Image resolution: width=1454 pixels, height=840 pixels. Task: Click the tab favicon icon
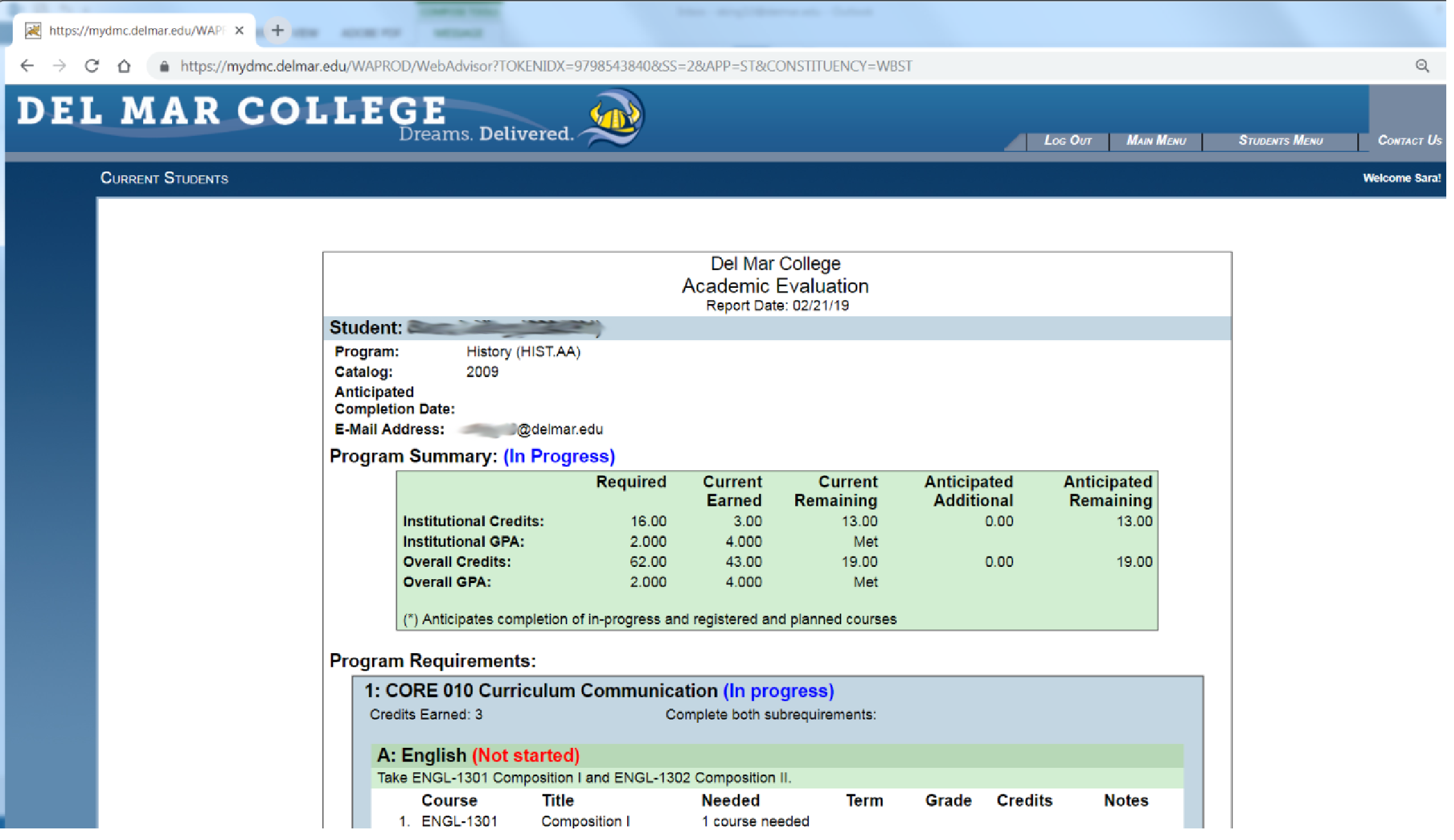(x=33, y=30)
